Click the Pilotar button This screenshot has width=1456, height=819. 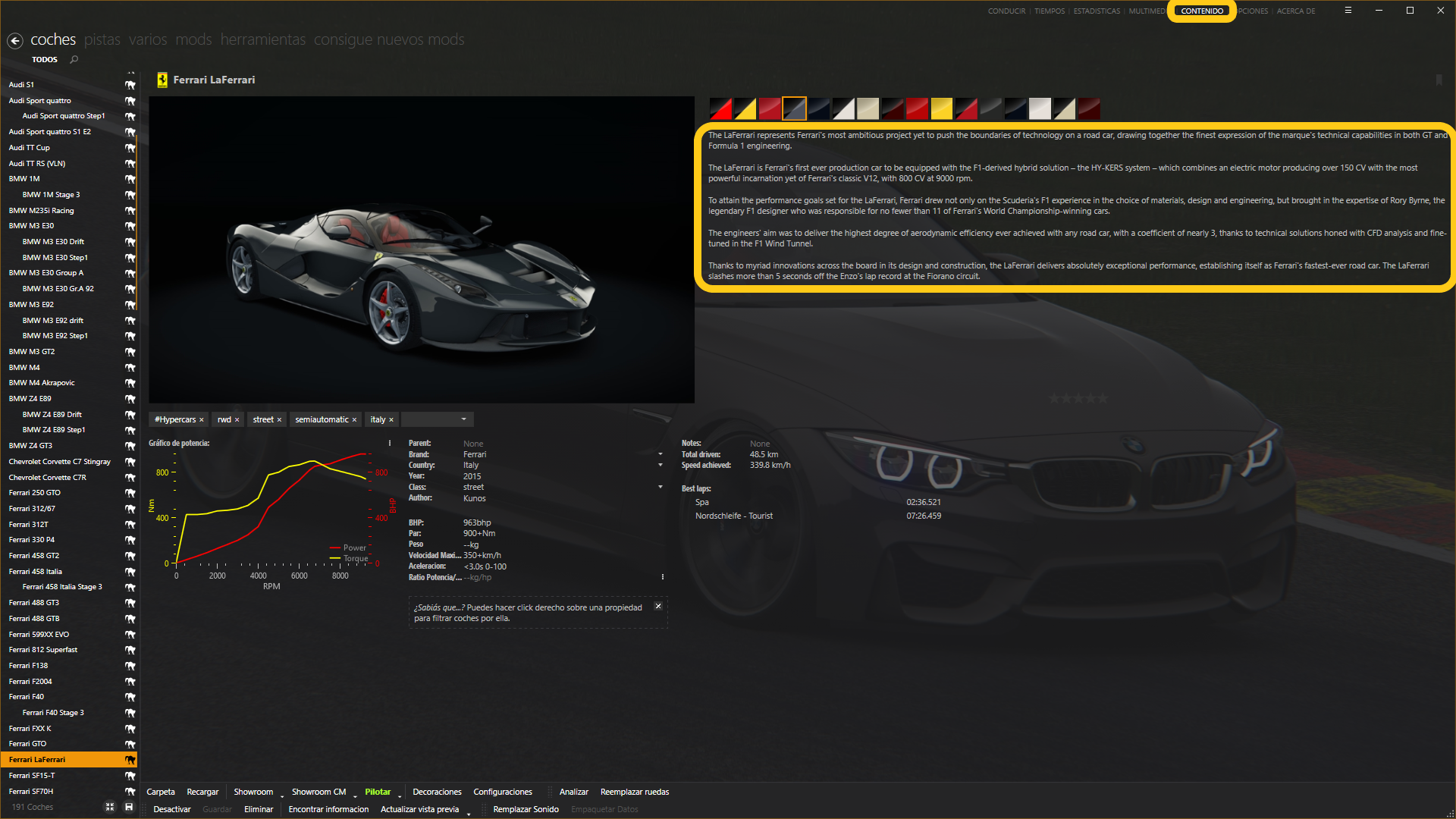click(378, 792)
